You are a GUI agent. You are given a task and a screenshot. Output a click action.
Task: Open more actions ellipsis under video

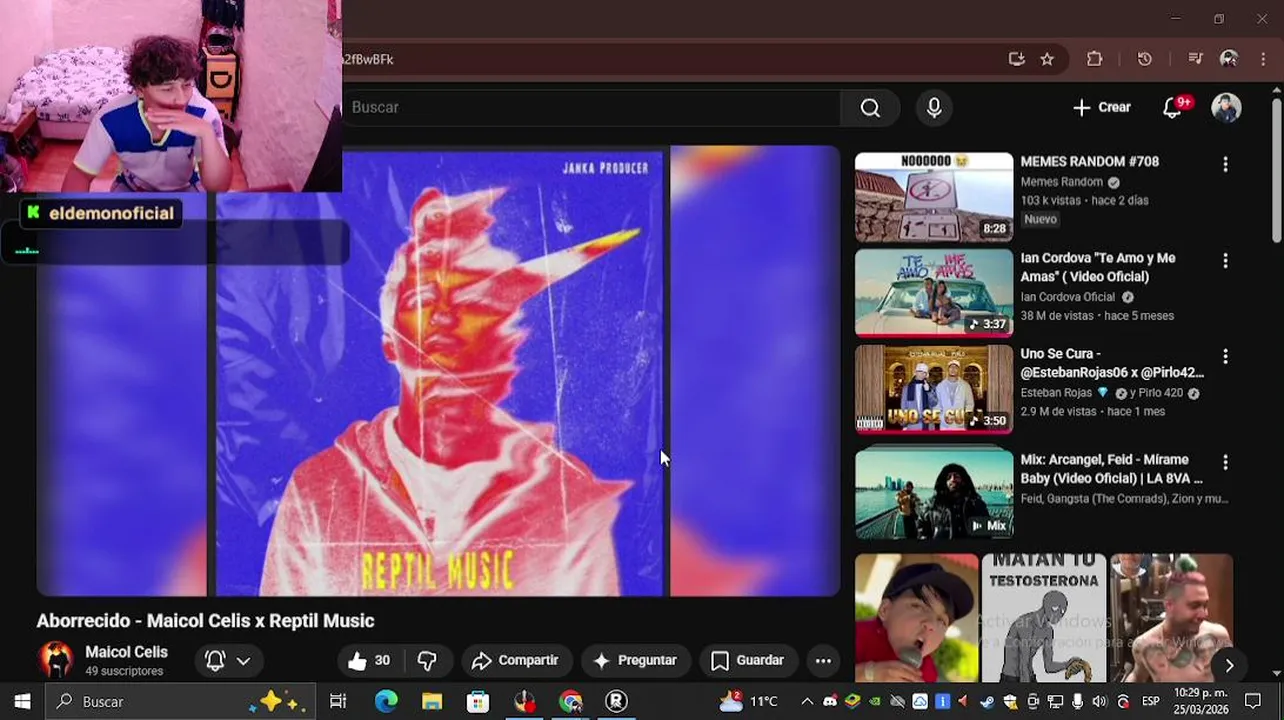[823, 660]
